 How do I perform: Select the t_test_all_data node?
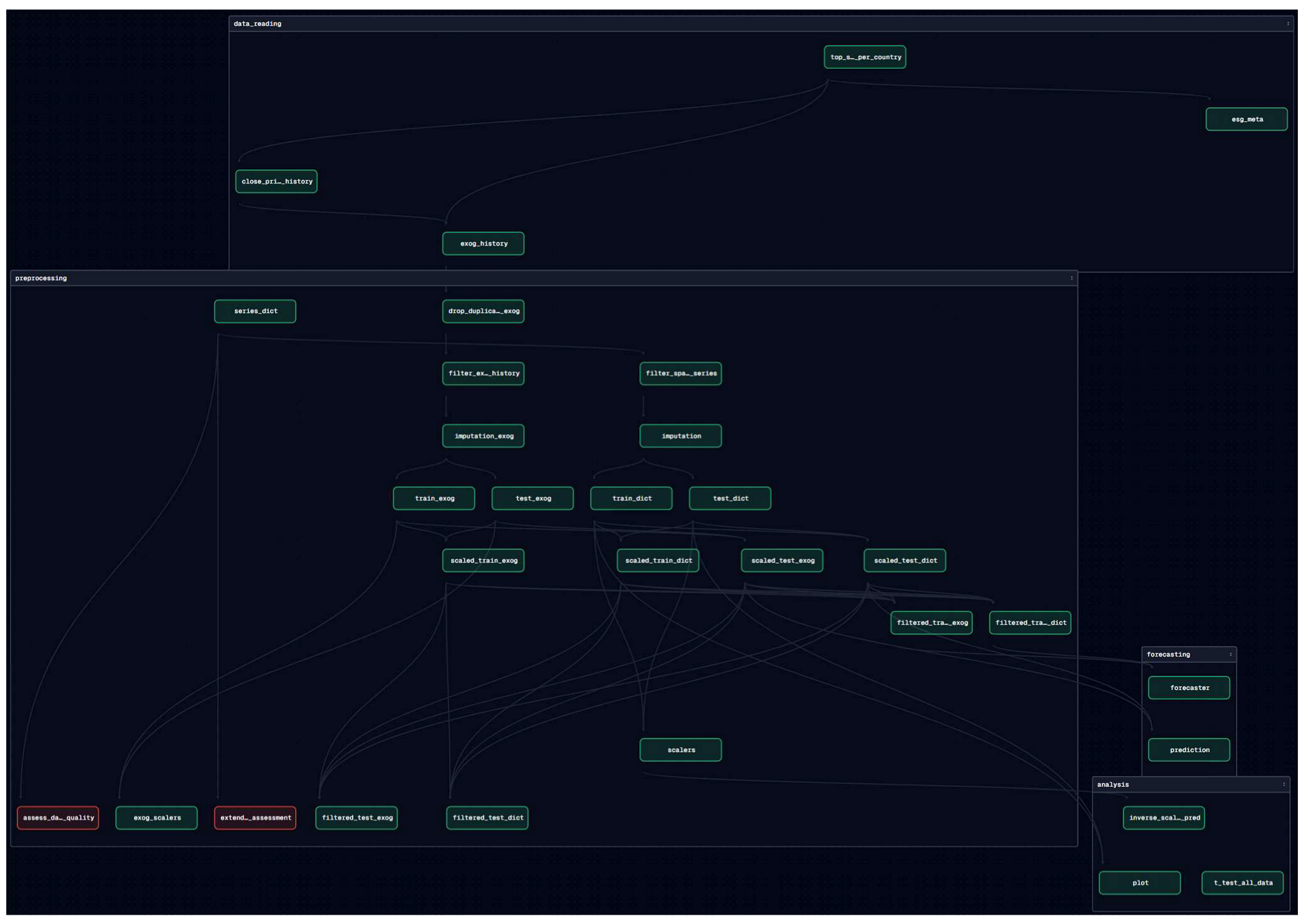tap(1242, 883)
